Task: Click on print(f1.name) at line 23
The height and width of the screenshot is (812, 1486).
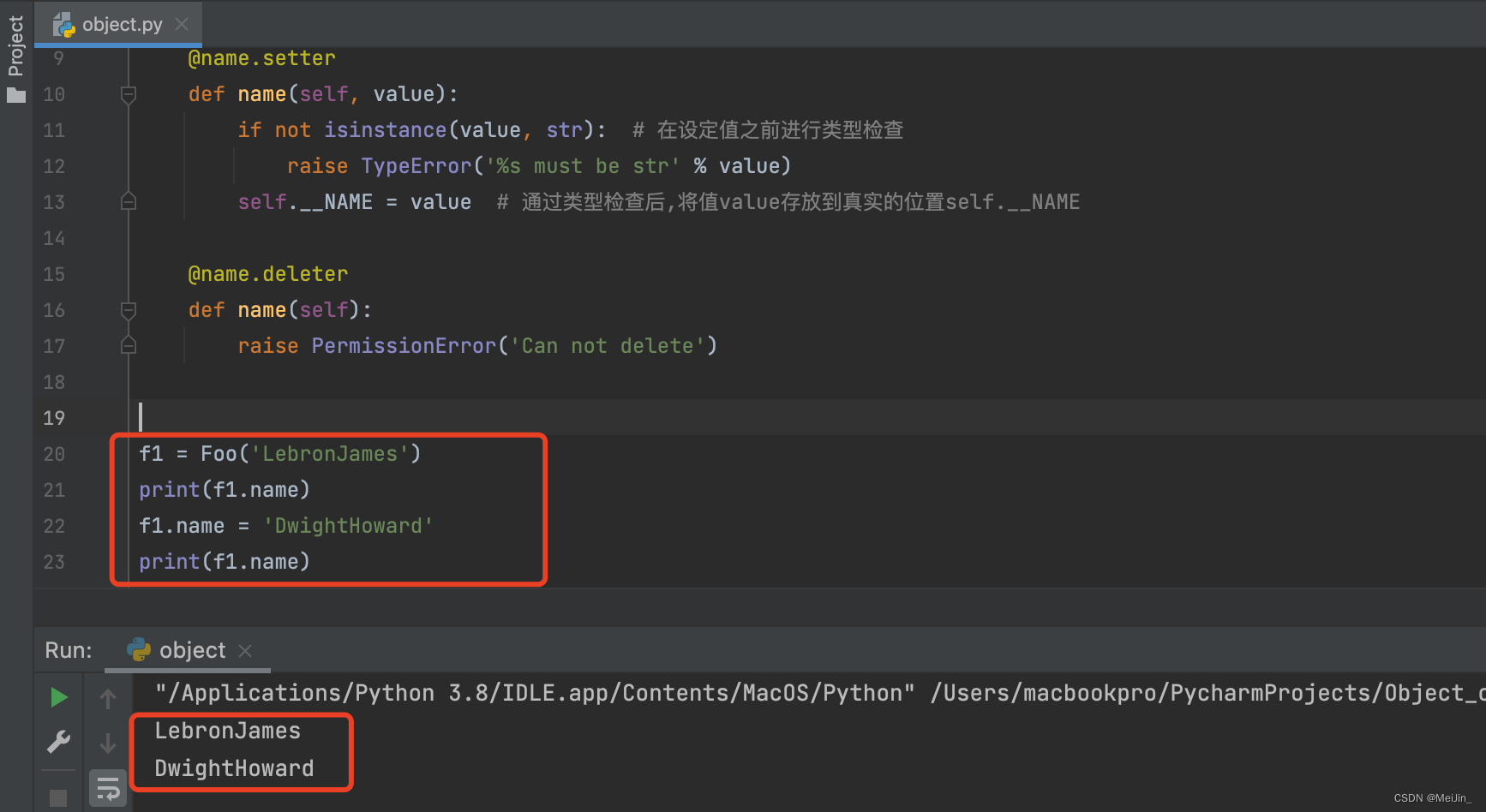Action: pyautogui.click(x=225, y=562)
